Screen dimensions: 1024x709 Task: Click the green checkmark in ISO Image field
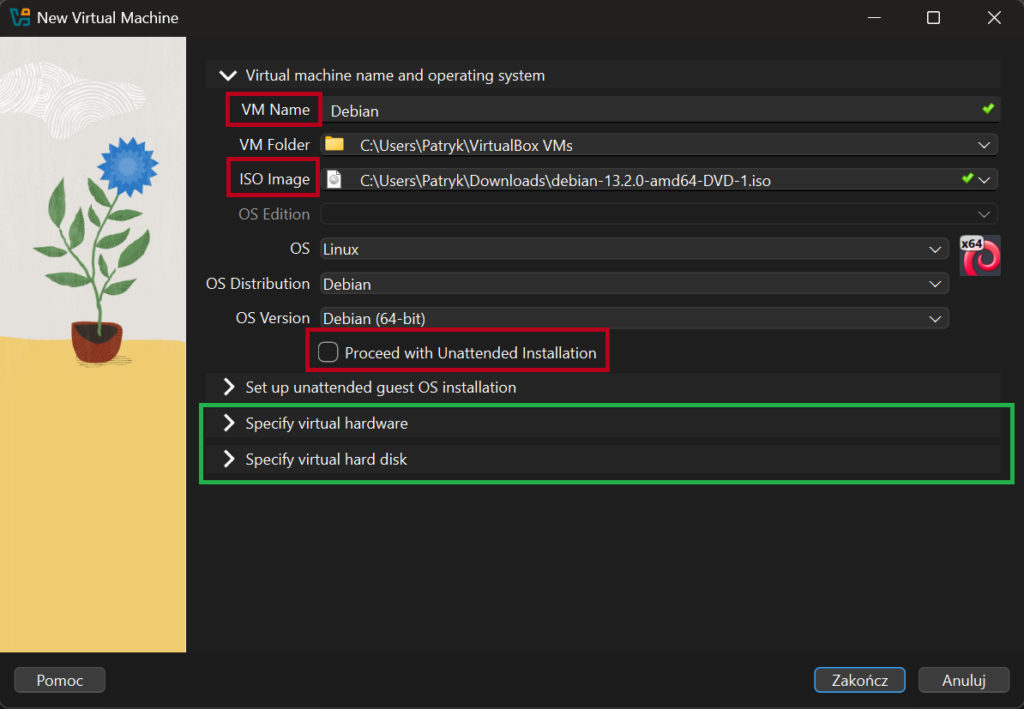click(x=967, y=179)
